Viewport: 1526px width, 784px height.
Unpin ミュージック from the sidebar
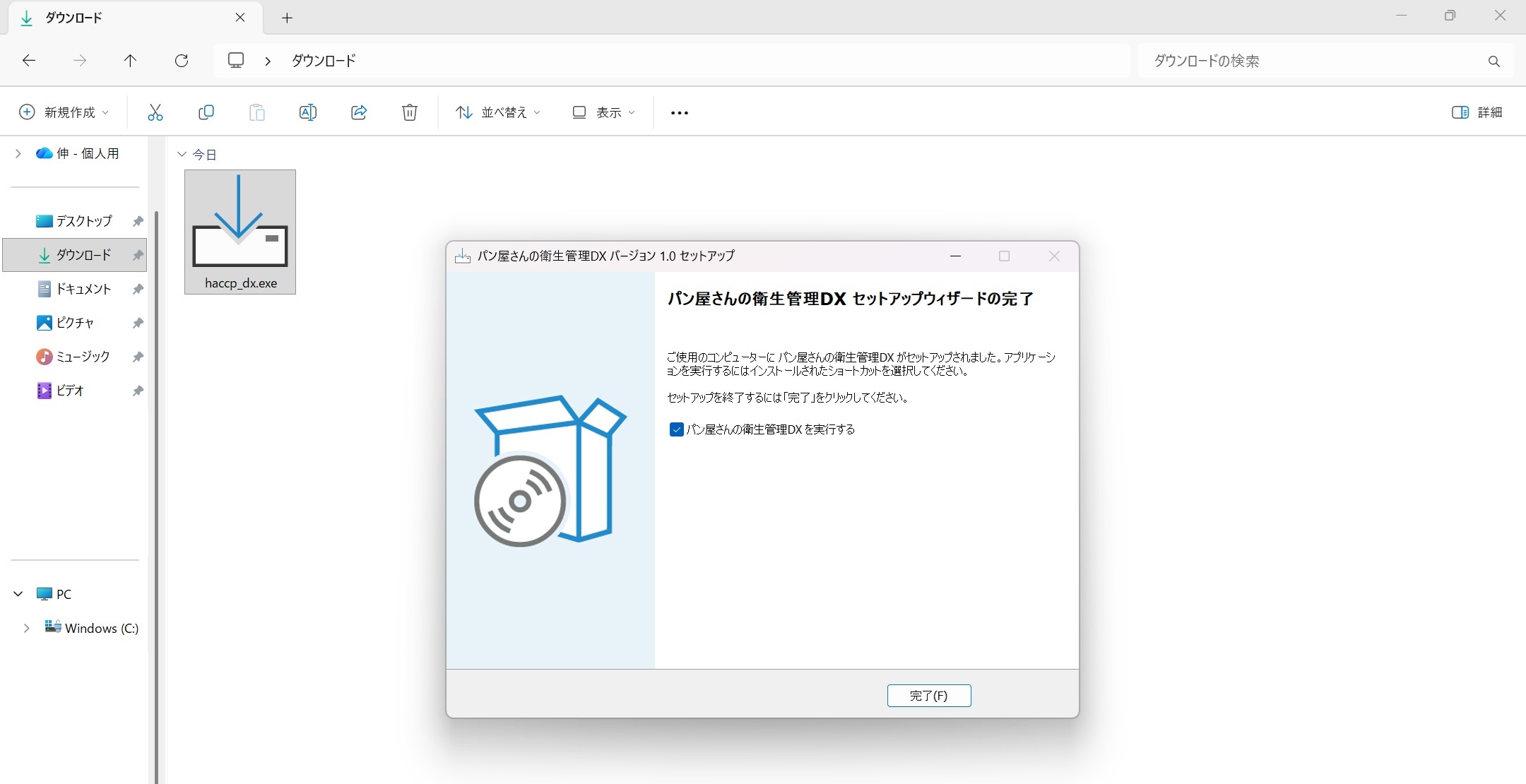pos(138,357)
